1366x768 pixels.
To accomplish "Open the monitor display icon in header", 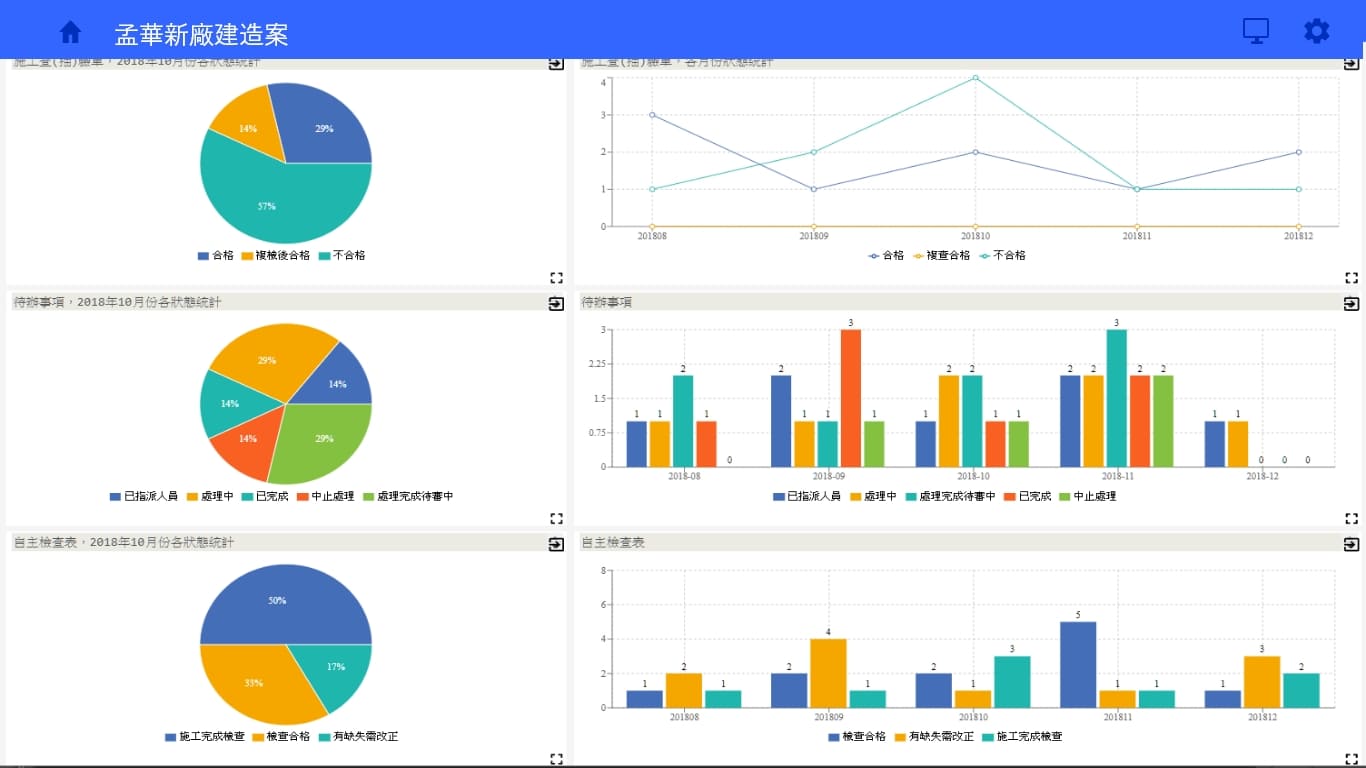I will (x=1255, y=31).
